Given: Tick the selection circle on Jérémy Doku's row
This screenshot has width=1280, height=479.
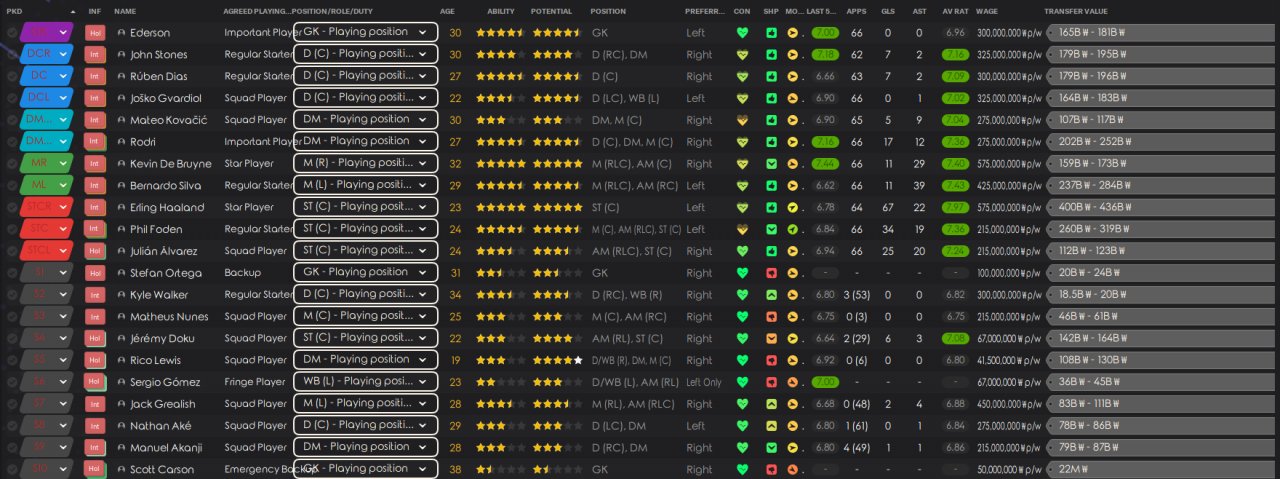Looking at the screenshot, I should 11,338.
